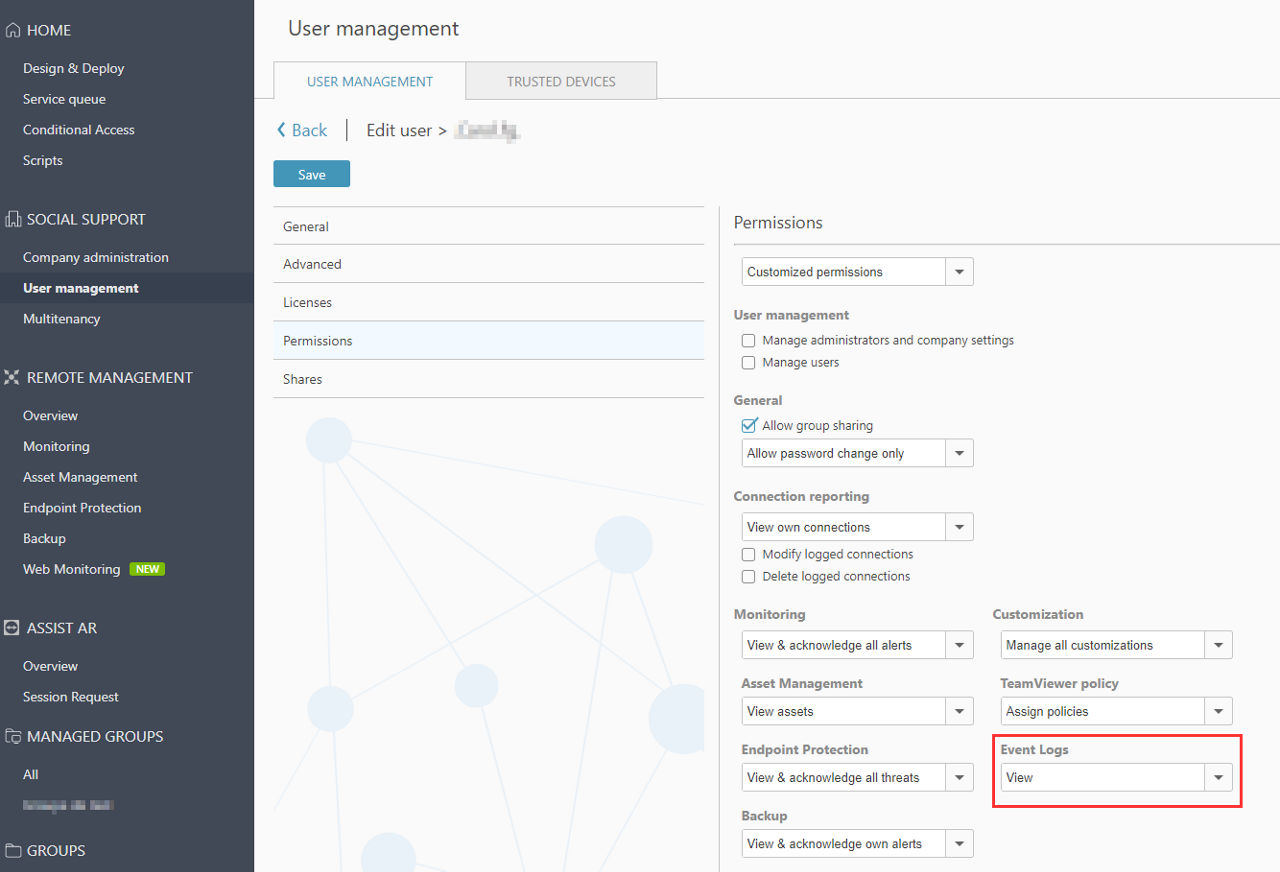Tick Delete logged connections checkbox

click(x=748, y=577)
